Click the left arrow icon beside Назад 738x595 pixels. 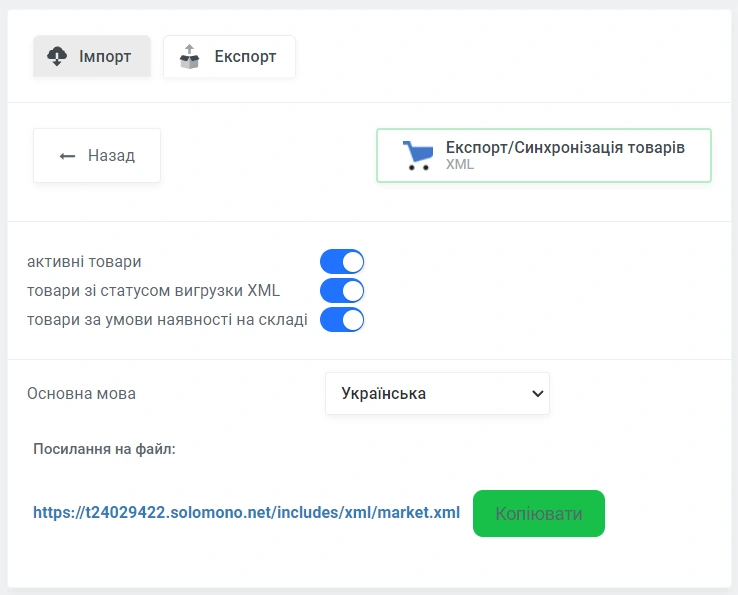[67, 156]
